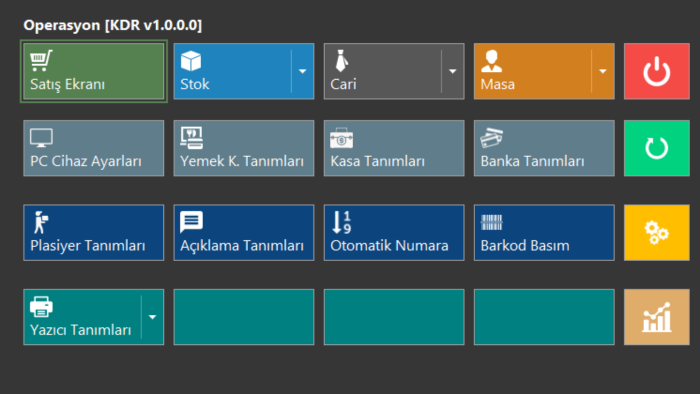Click the green refresh arrow tile
Screen dimensions: 700x394
coord(657,148)
